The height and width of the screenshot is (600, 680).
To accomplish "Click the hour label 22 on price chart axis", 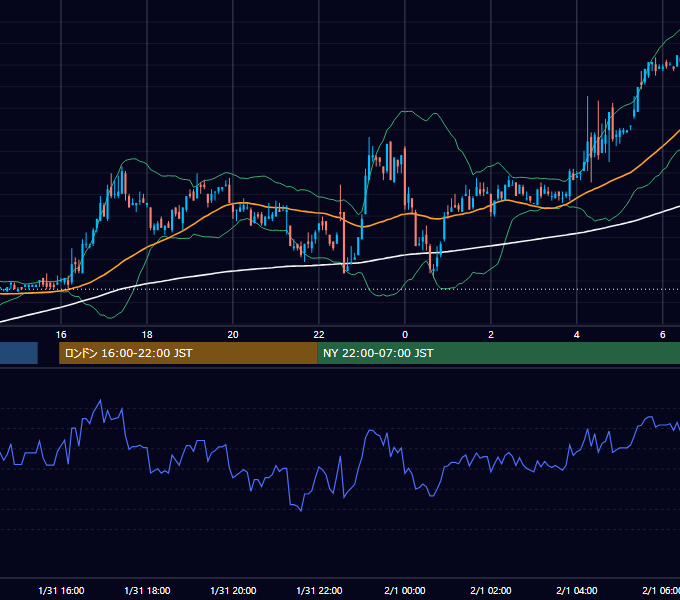I will pyautogui.click(x=319, y=334).
